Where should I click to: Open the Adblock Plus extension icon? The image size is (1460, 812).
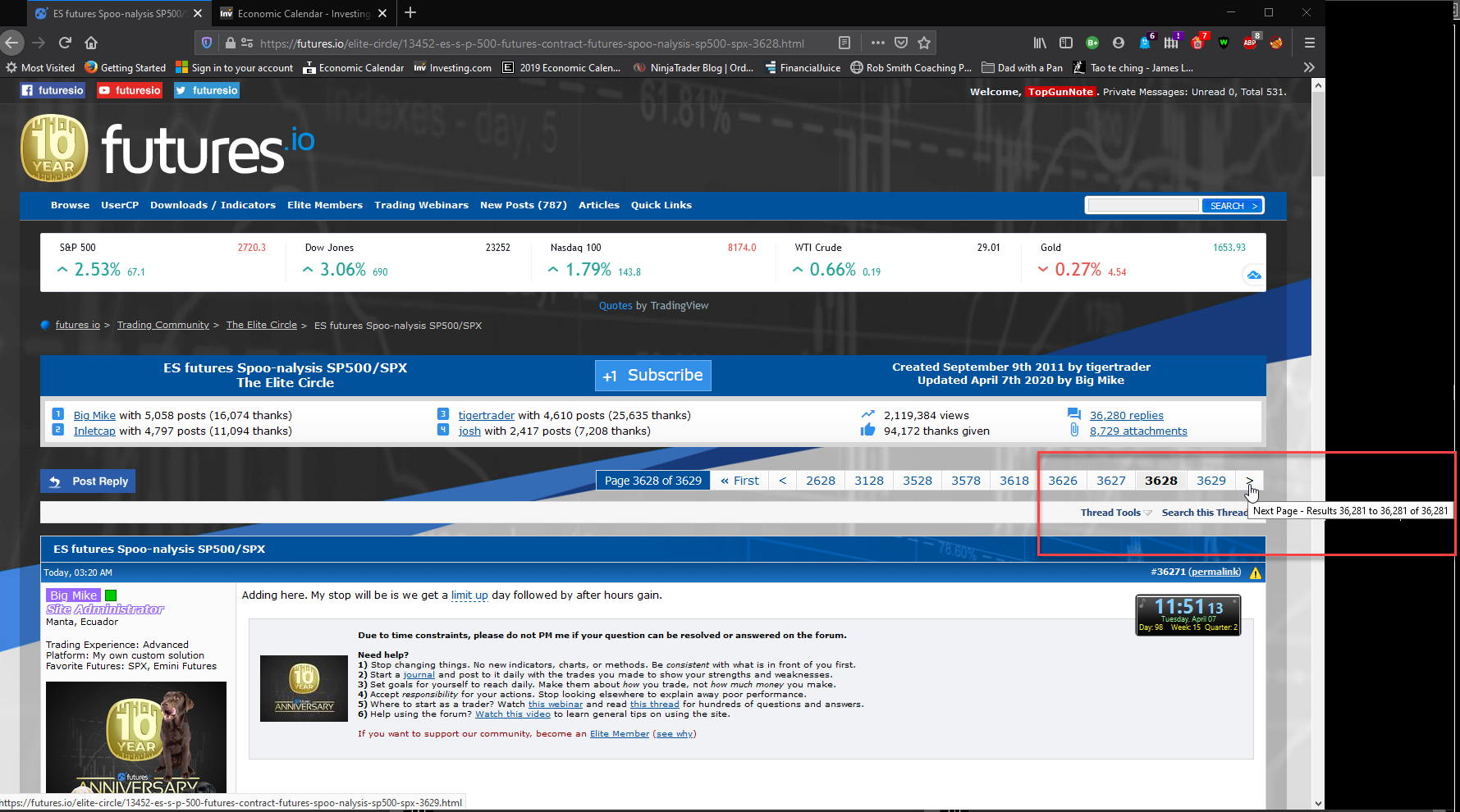[1251, 42]
